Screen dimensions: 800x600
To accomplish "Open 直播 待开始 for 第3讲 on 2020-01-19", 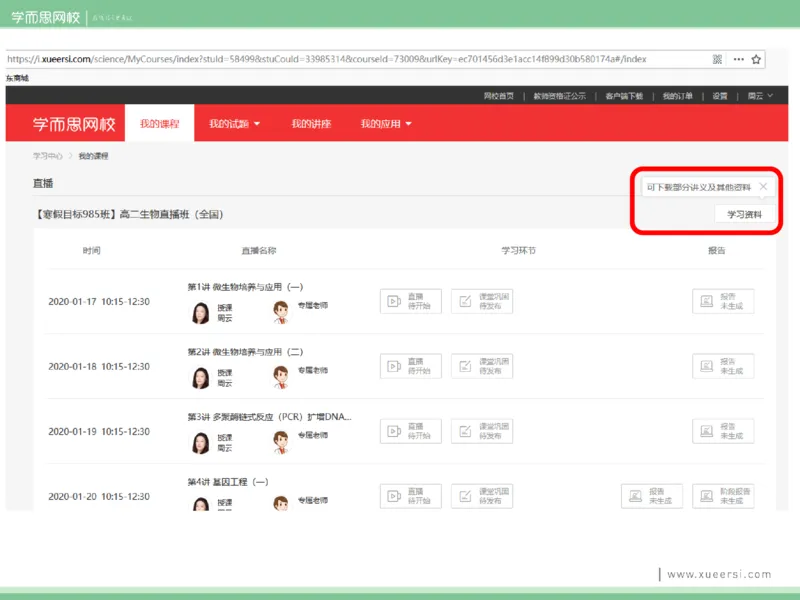I will 411,431.
